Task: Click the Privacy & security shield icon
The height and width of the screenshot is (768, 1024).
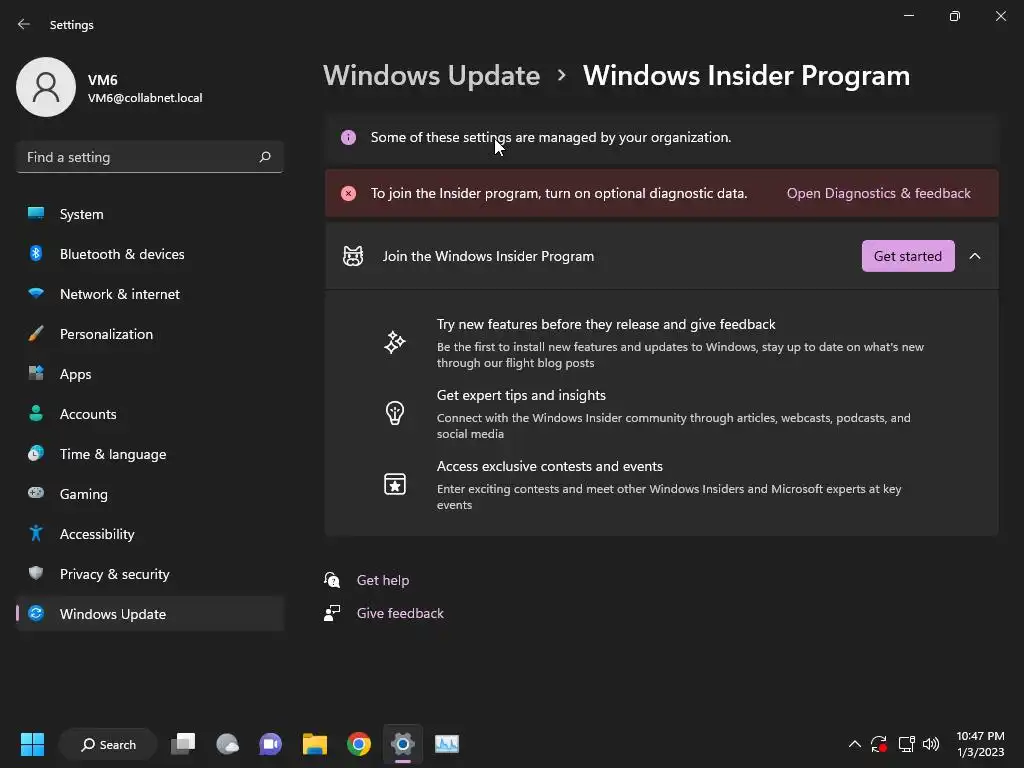Action: (x=36, y=573)
